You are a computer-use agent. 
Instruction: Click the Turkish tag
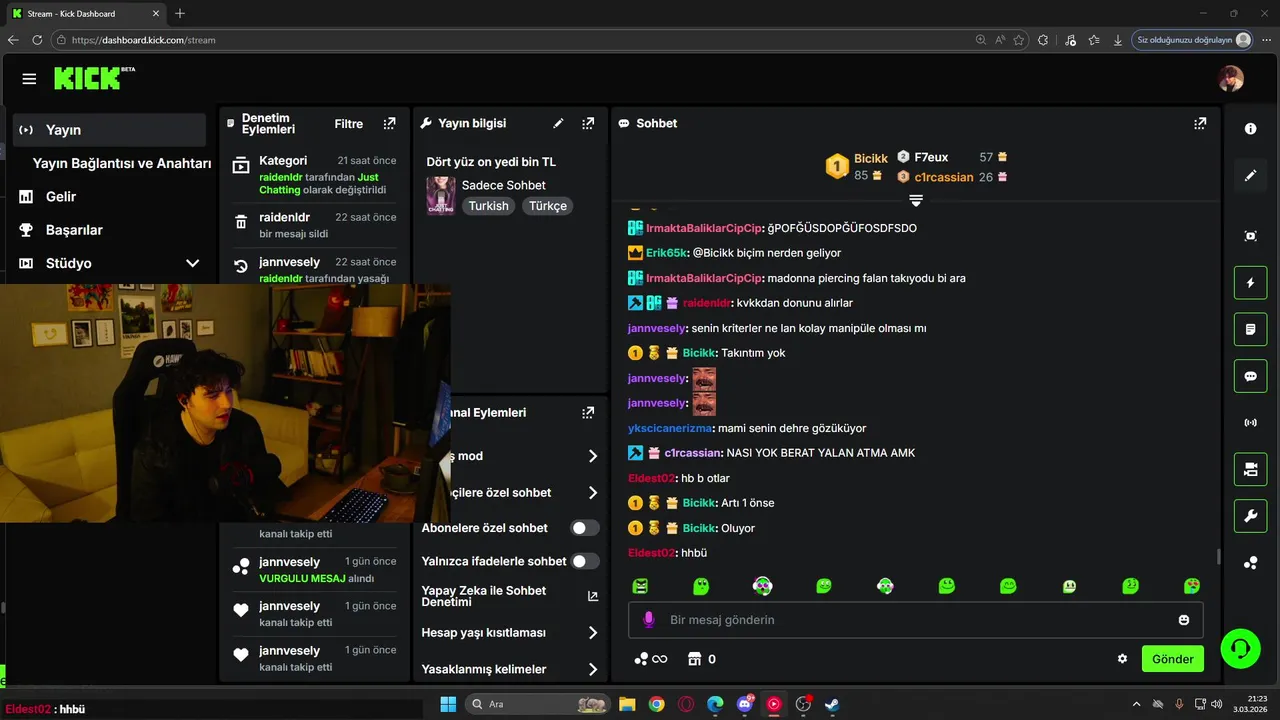coord(489,206)
